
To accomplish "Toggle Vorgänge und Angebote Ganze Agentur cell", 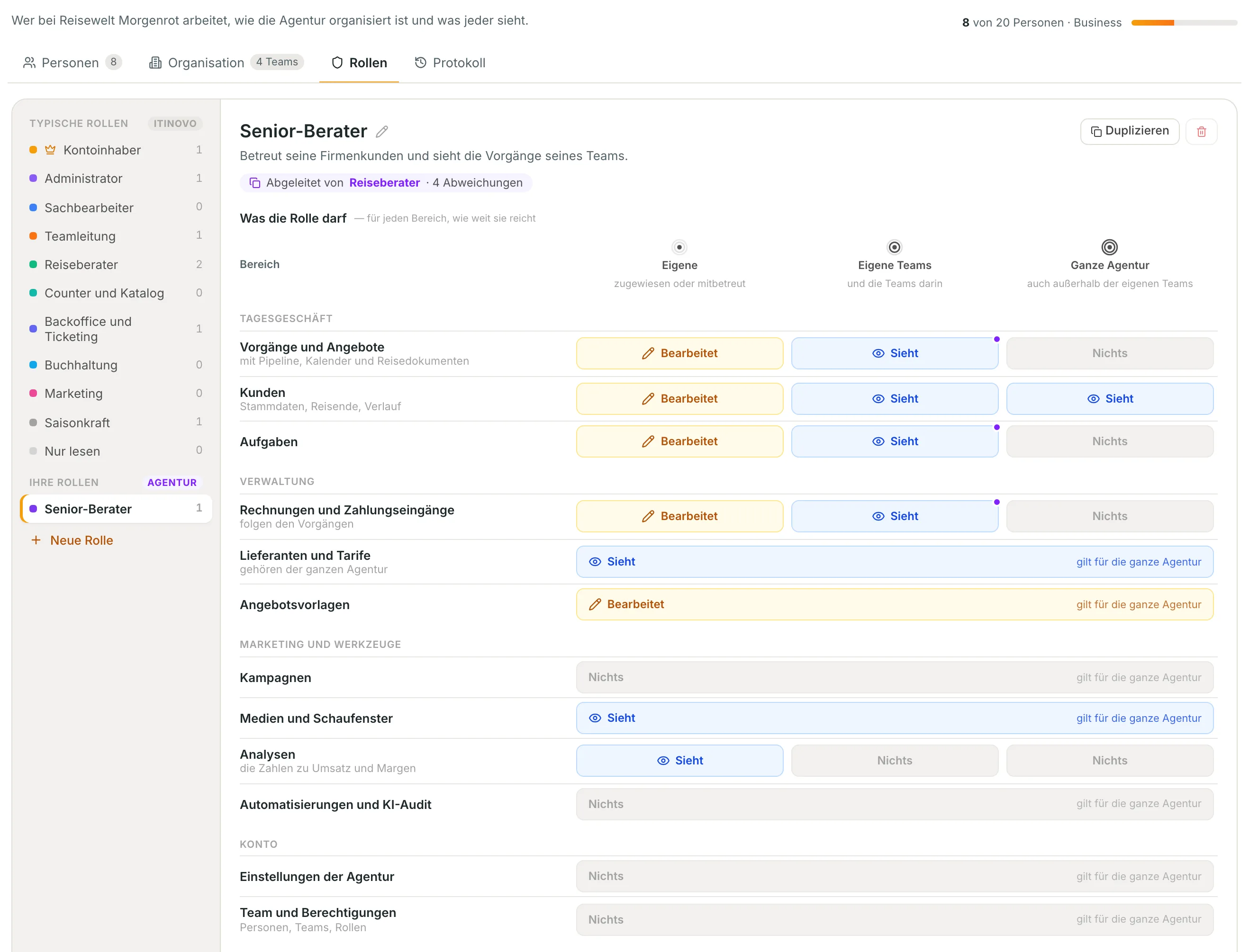I will [1109, 353].
